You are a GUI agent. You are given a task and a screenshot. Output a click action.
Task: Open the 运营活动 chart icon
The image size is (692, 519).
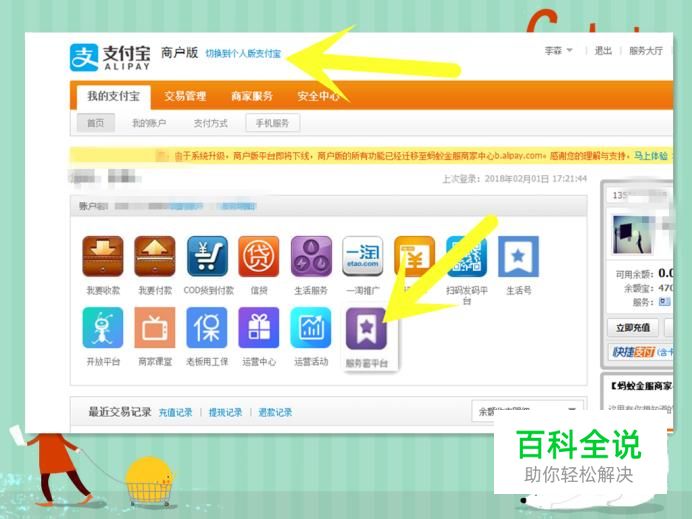[311, 327]
